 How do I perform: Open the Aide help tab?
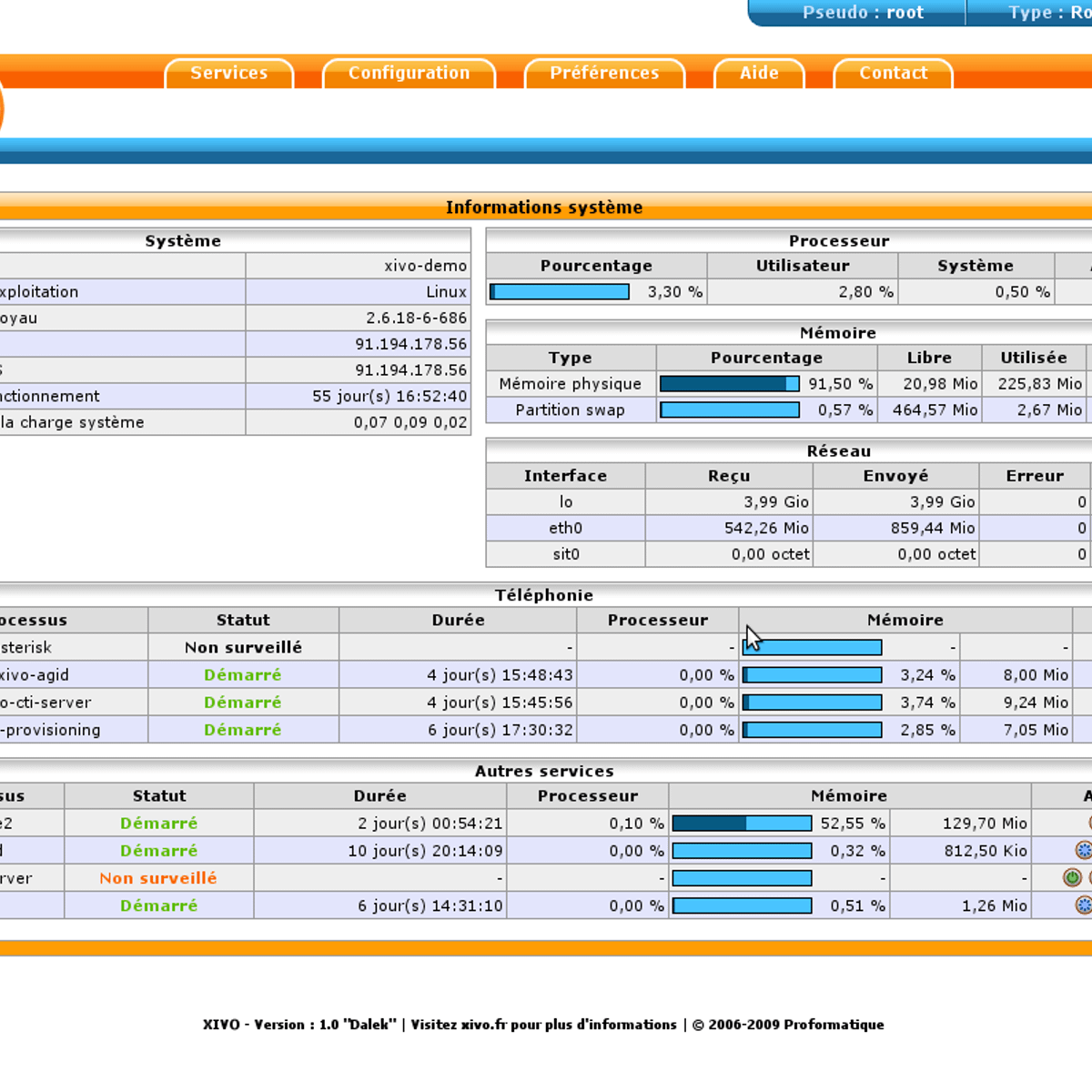759,74
